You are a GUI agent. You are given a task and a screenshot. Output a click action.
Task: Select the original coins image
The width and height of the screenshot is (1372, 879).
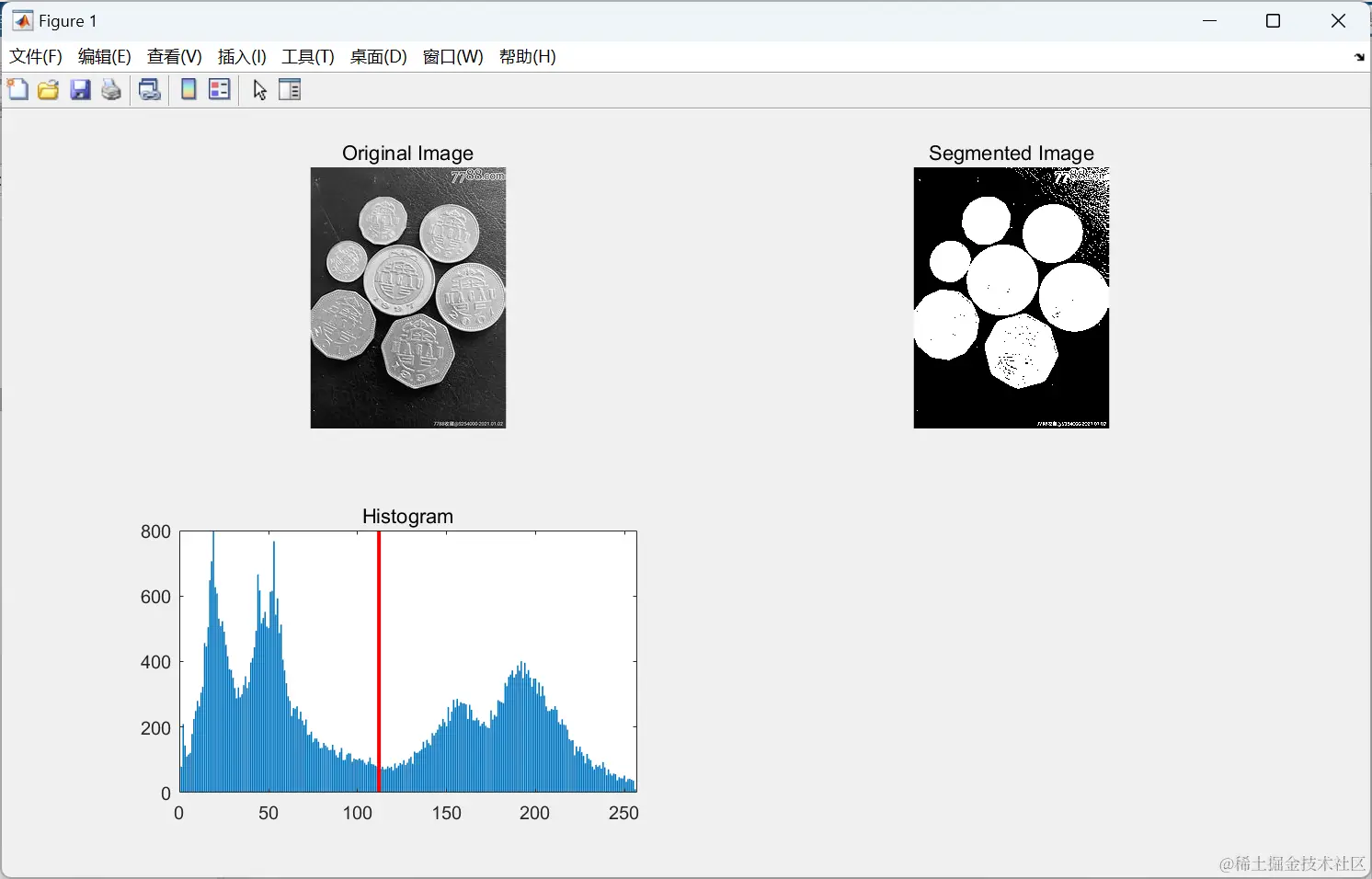coord(408,298)
